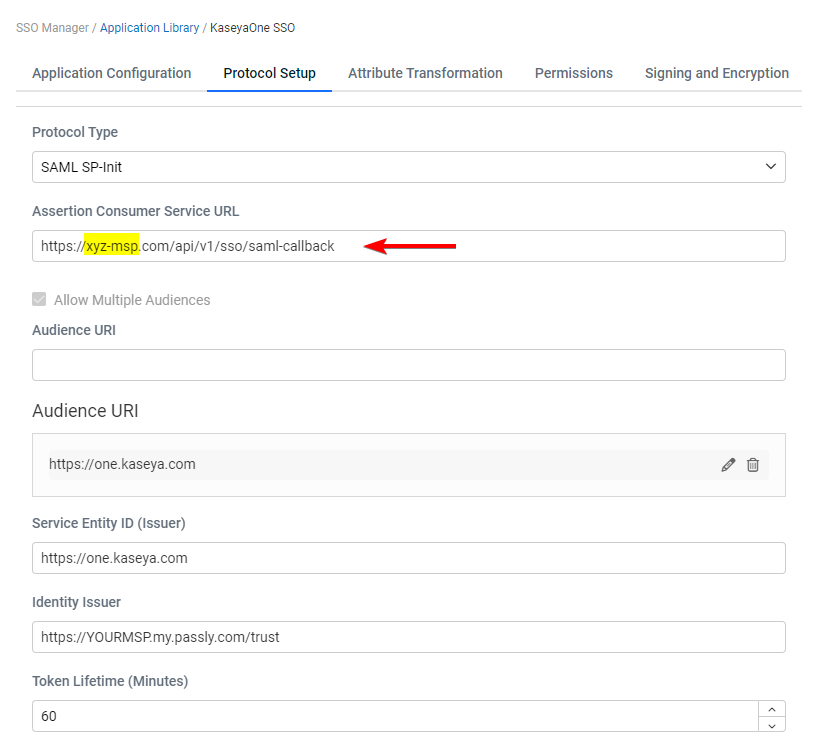Delete the https://one.kaseya.com audience entry

(753, 465)
